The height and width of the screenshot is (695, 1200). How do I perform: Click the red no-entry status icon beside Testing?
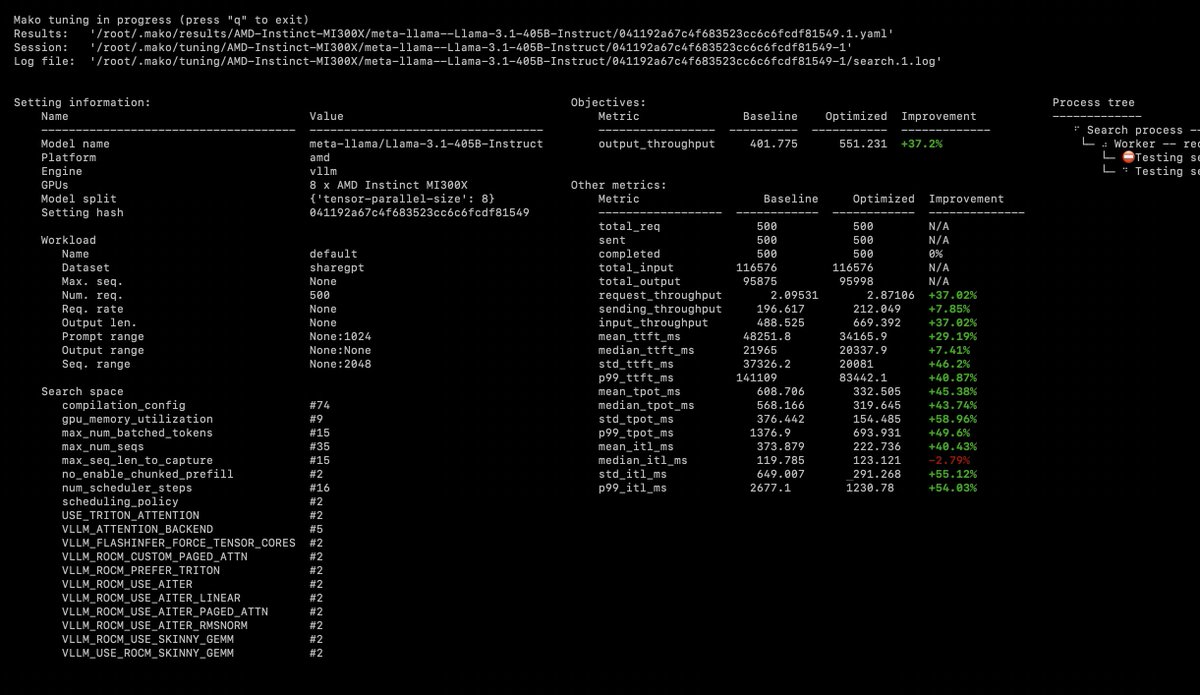tap(1128, 157)
